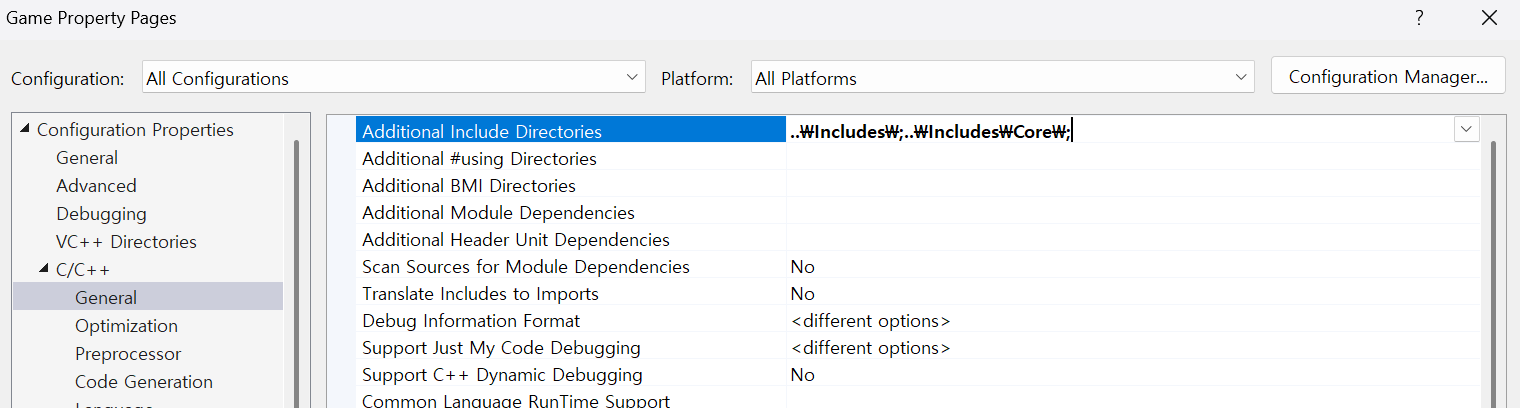Open the Platform dropdown

coord(1002,78)
